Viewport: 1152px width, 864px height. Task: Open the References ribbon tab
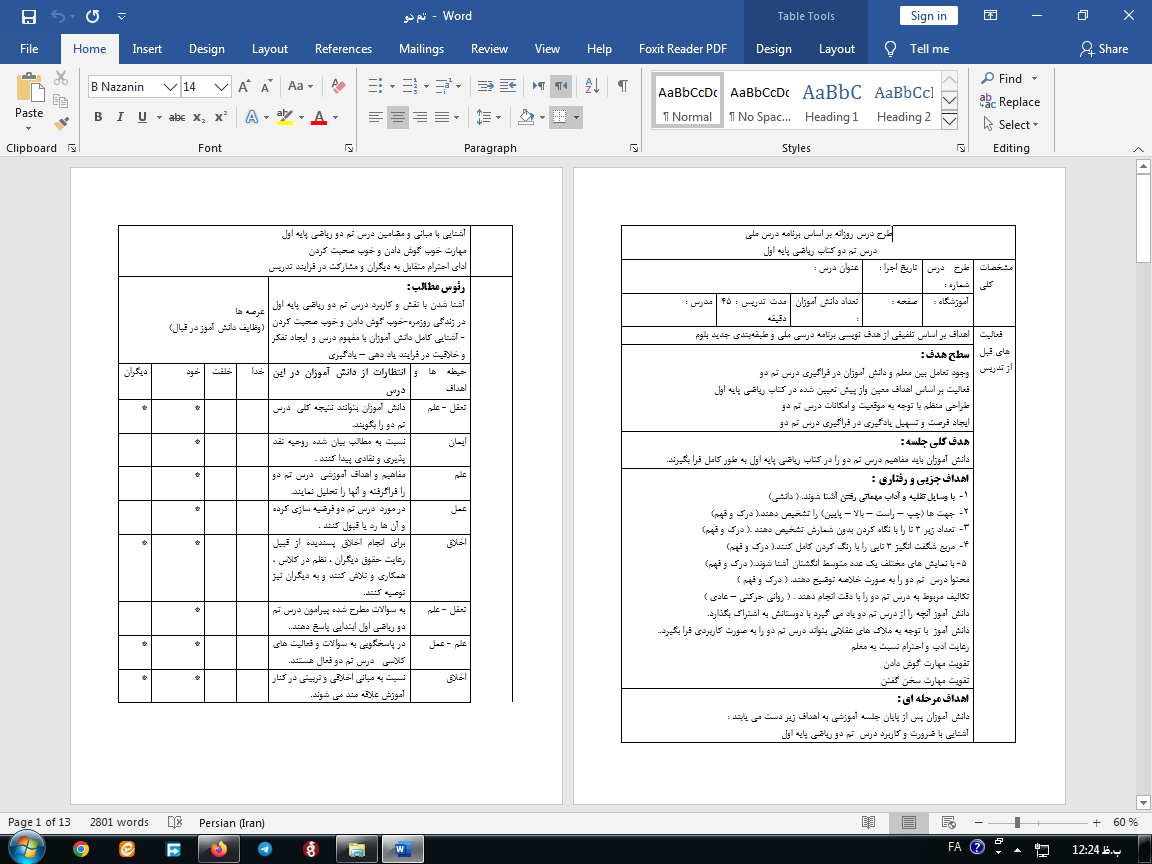pyautogui.click(x=343, y=49)
